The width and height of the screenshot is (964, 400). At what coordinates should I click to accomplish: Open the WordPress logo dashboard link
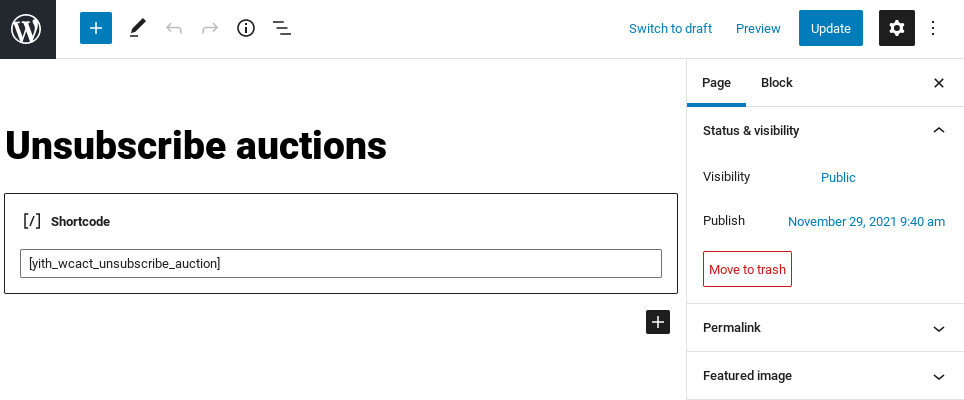pyautogui.click(x=28, y=29)
